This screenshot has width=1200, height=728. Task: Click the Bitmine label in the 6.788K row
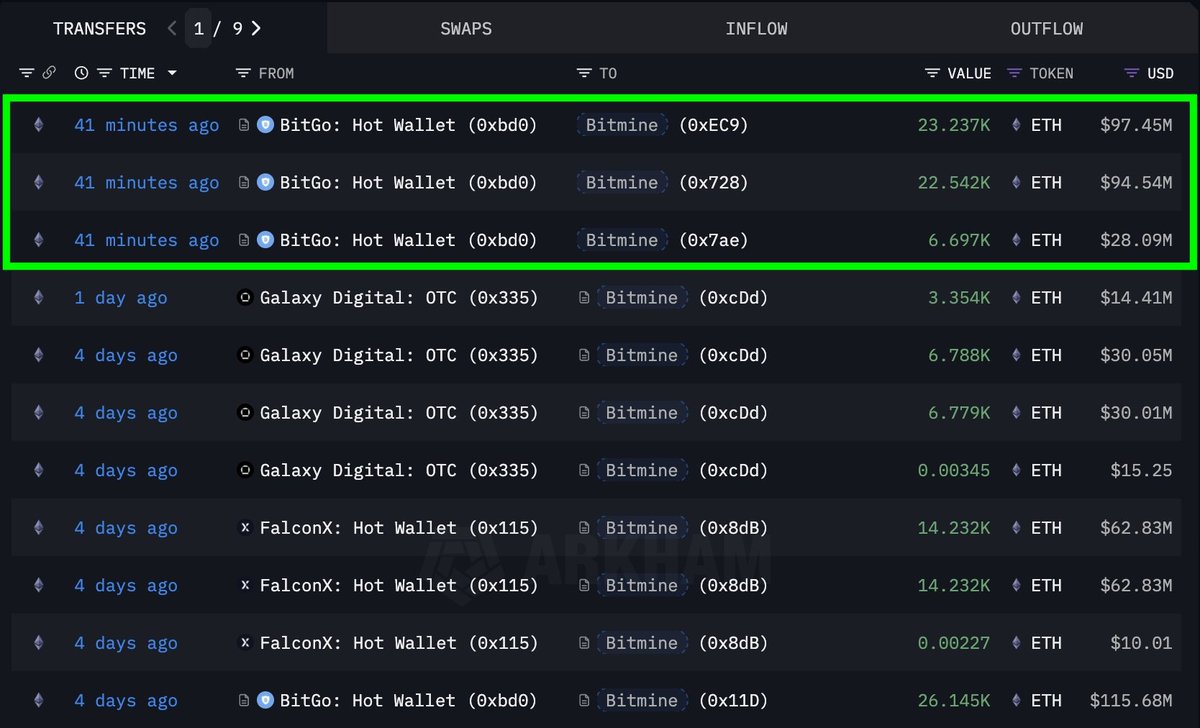click(642, 356)
